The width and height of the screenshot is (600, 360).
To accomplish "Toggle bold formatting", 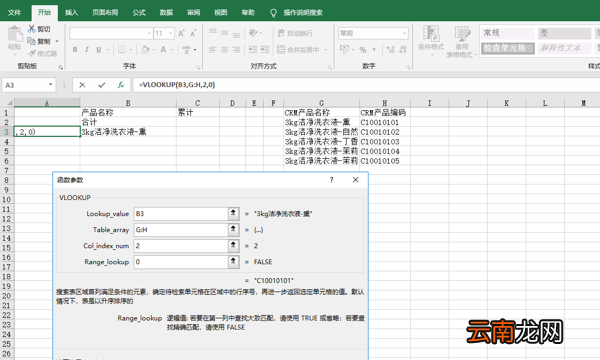I will [x=75, y=50].
